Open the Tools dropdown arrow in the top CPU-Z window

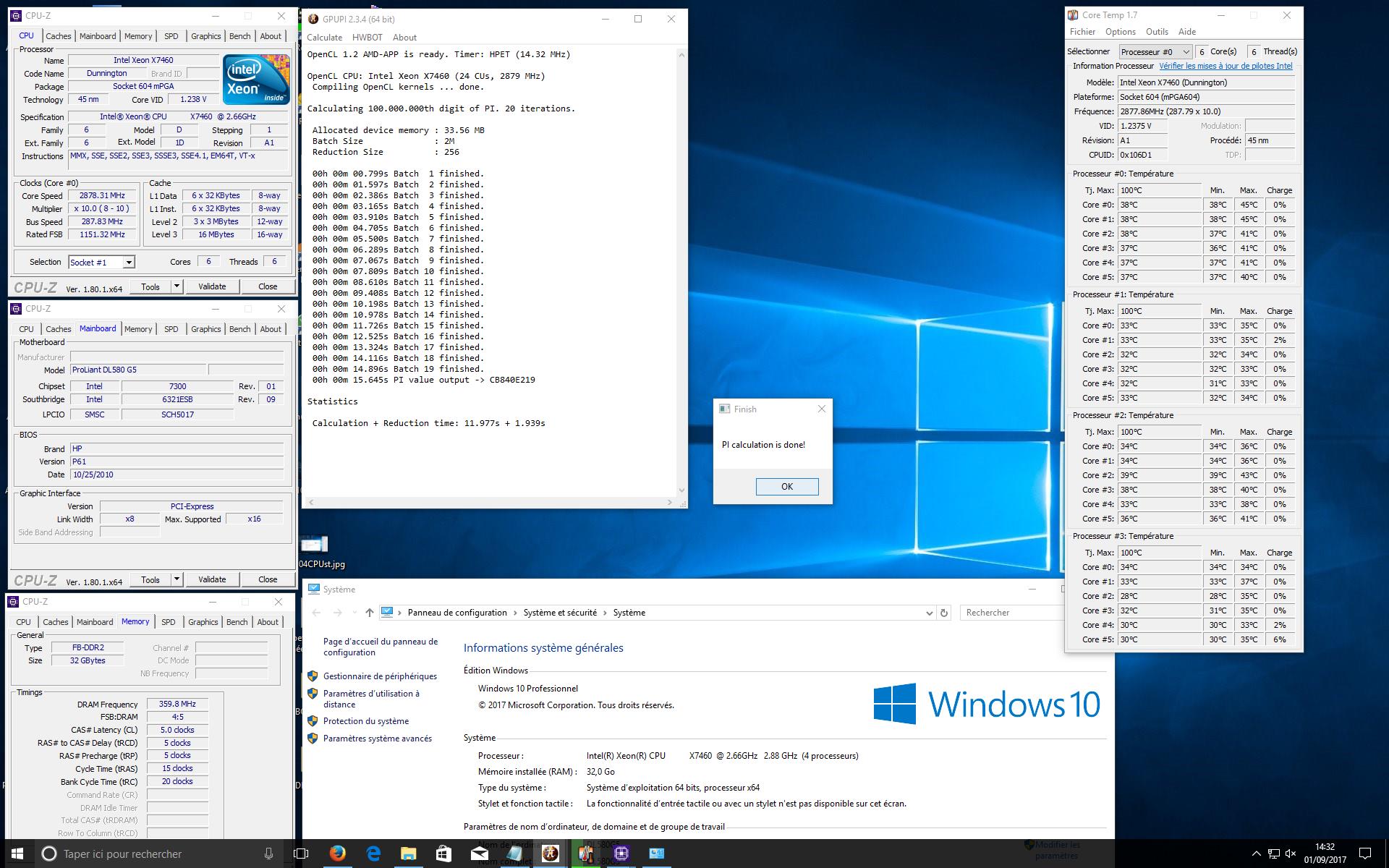pyautogui.click(x=176, y=286)
